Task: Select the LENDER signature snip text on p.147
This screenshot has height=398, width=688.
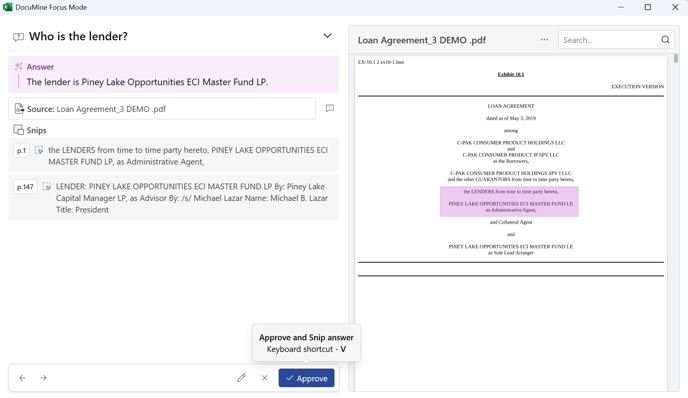Action: pyautogui.click(x=192, y=198)
